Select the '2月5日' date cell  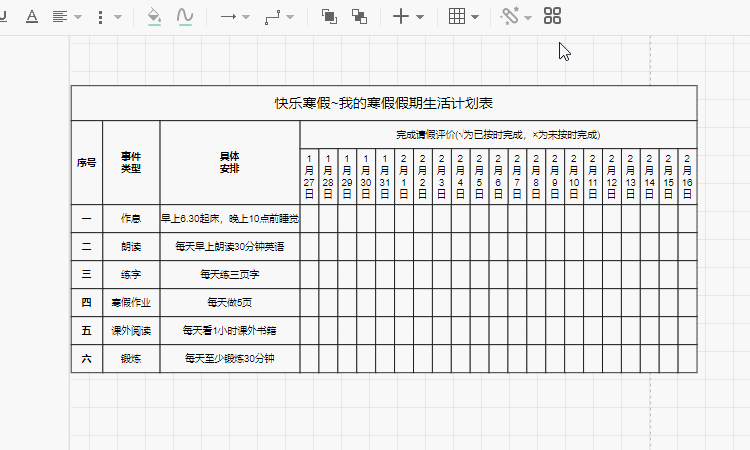coord(479,176)
